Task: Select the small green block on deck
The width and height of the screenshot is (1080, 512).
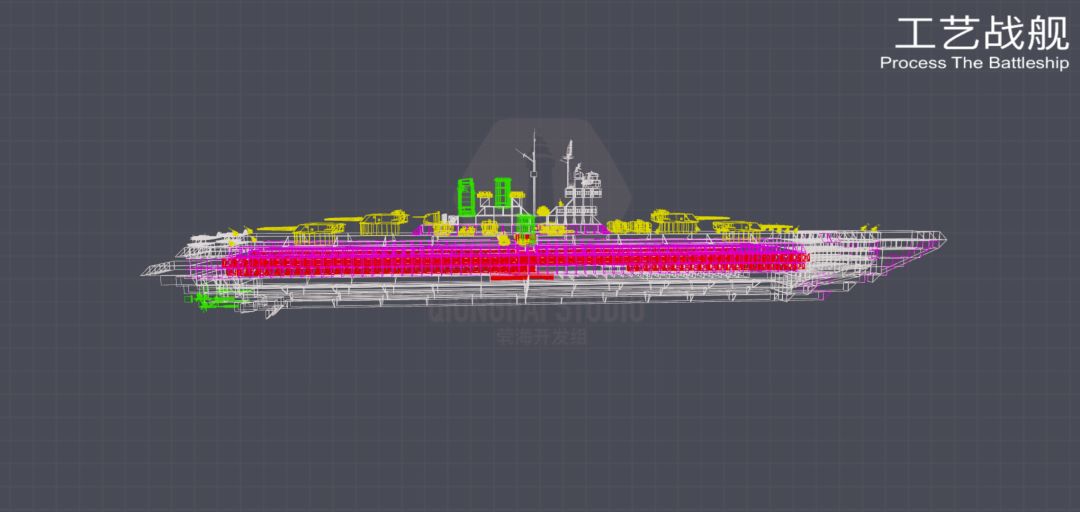Action: pos(526,226)
